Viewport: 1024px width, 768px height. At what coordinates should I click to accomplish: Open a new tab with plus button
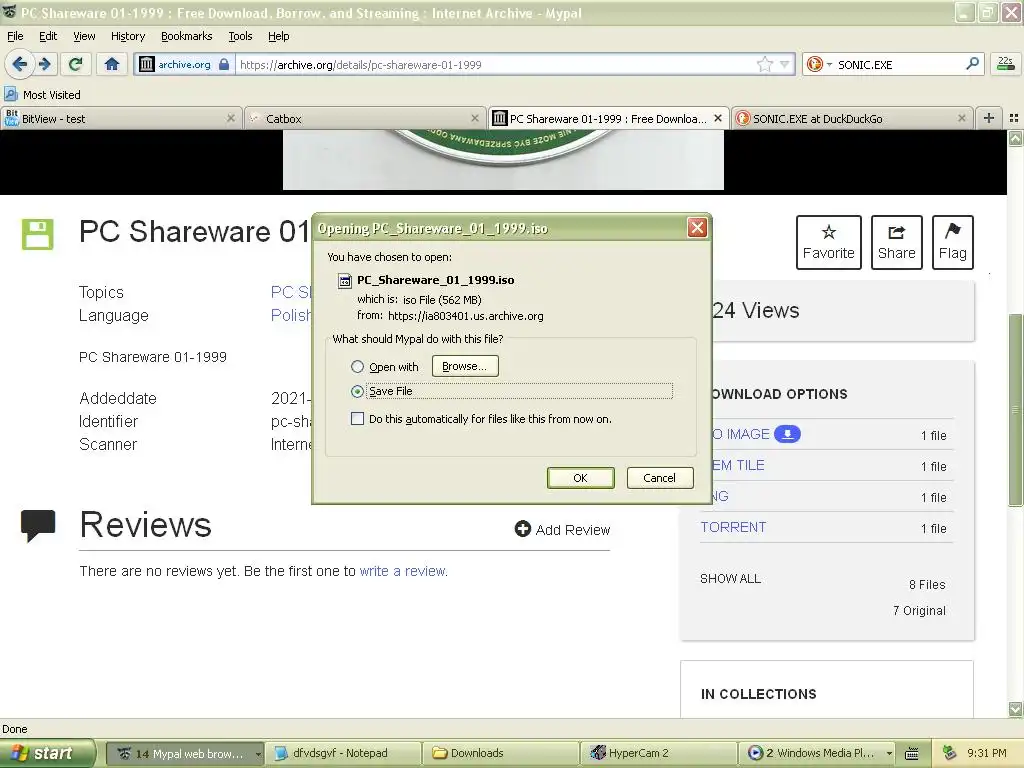(x=989, y=118)
